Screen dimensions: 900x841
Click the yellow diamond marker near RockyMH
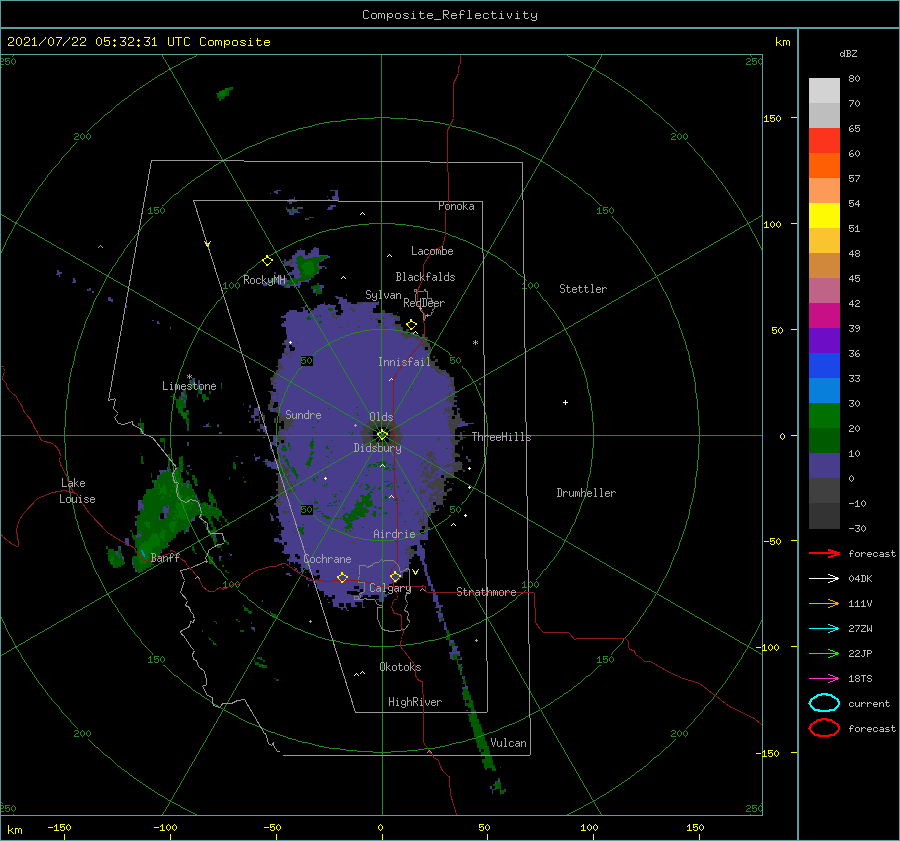click(x=267, y=261)
